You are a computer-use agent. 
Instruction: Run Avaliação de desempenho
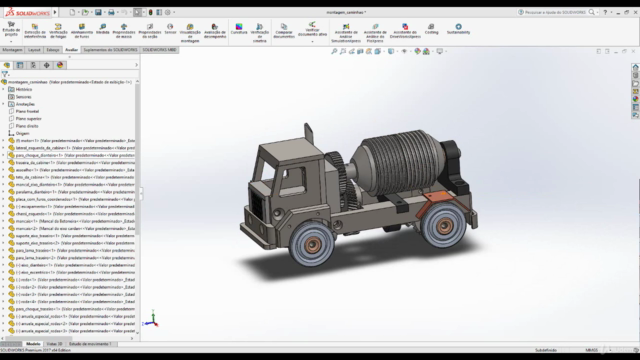(215, 31)
